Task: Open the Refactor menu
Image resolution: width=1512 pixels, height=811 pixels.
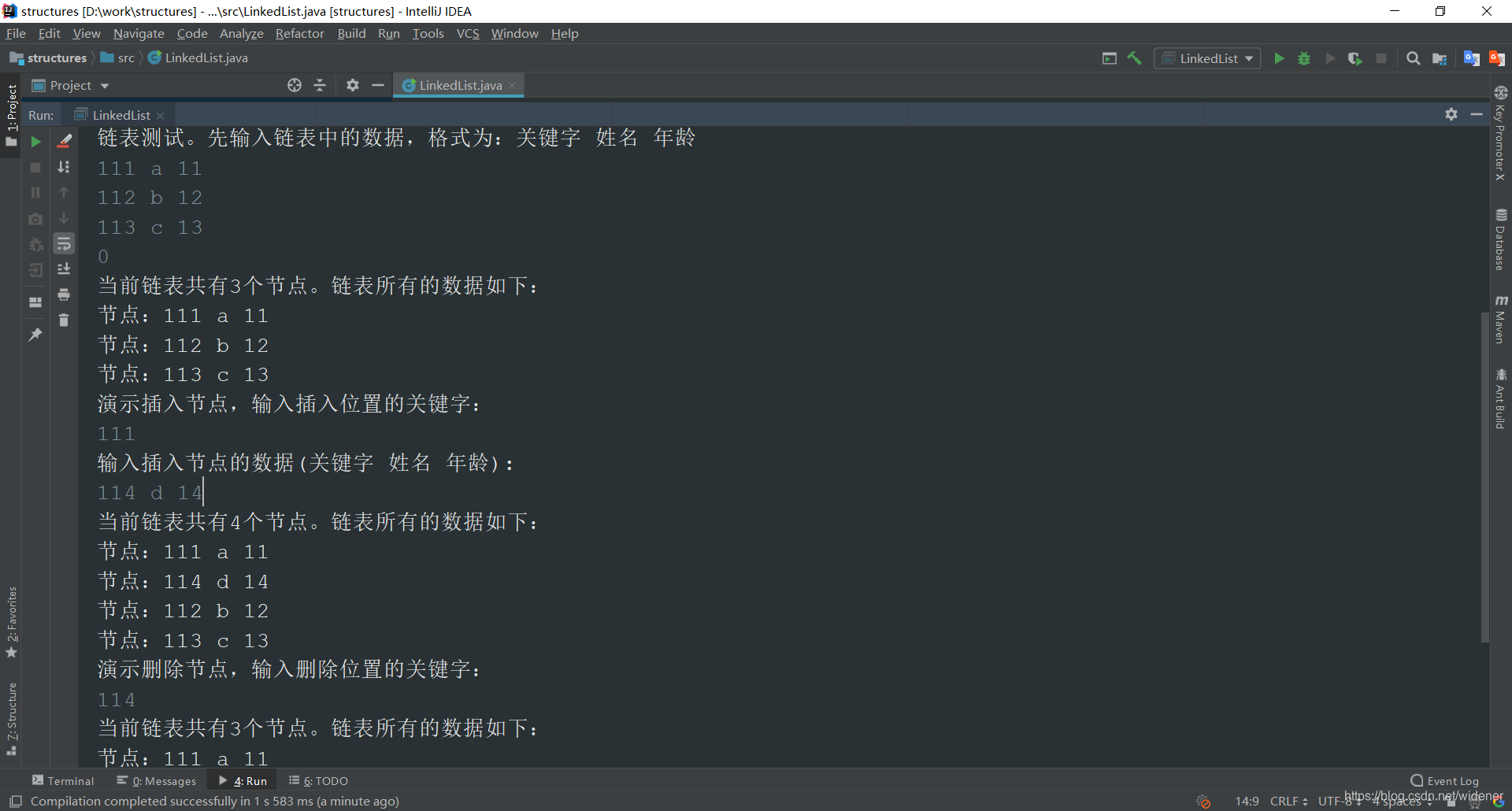Action: pos(299,33)
